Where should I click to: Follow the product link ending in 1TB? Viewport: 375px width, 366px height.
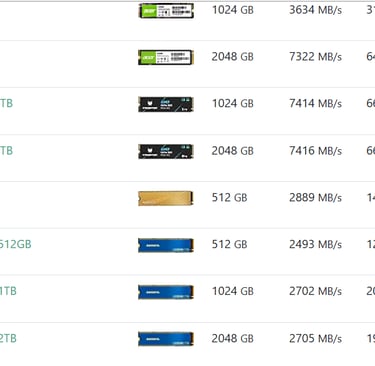coord(8,291)
